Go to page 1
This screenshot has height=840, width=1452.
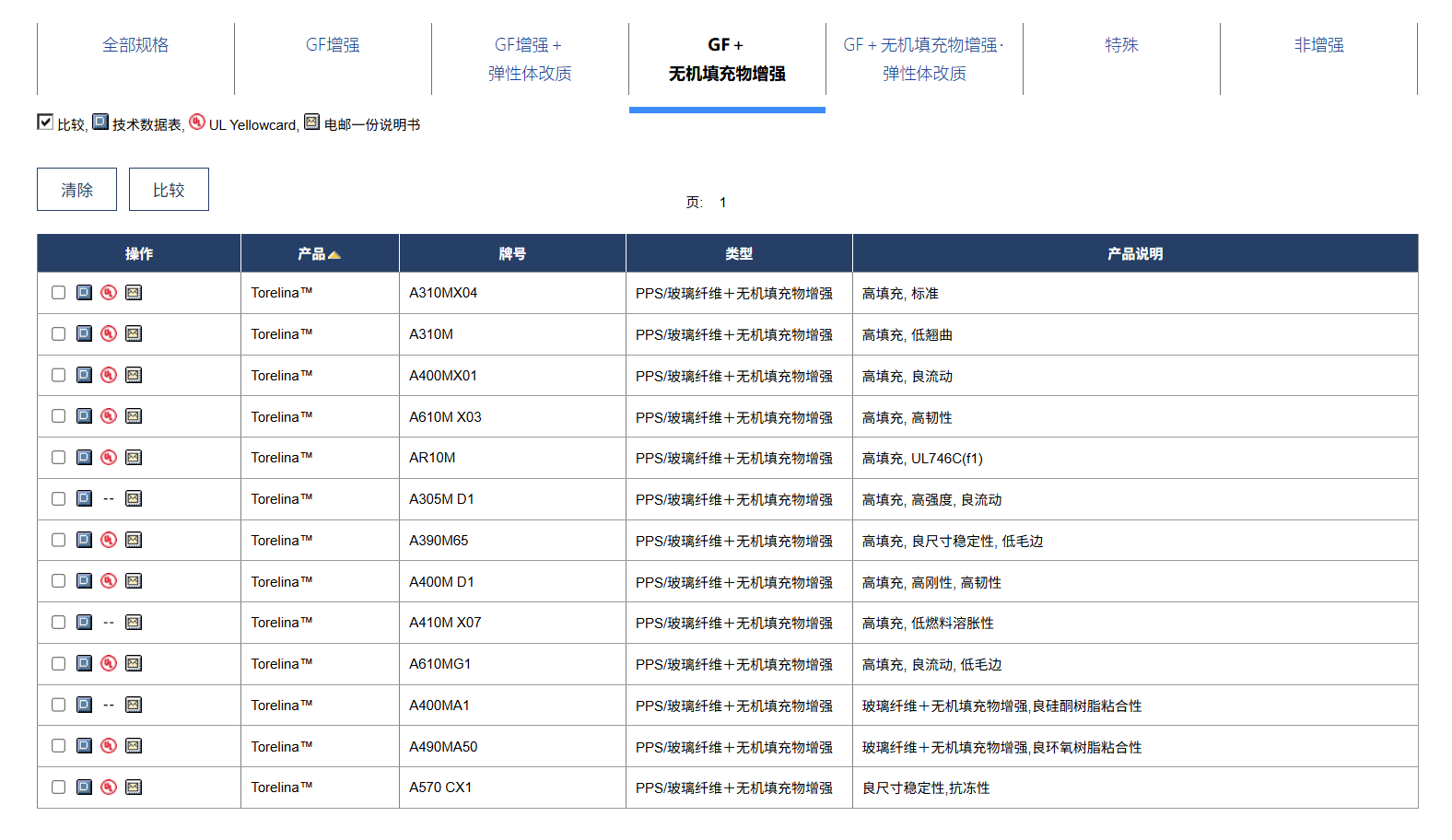(723, 203)
